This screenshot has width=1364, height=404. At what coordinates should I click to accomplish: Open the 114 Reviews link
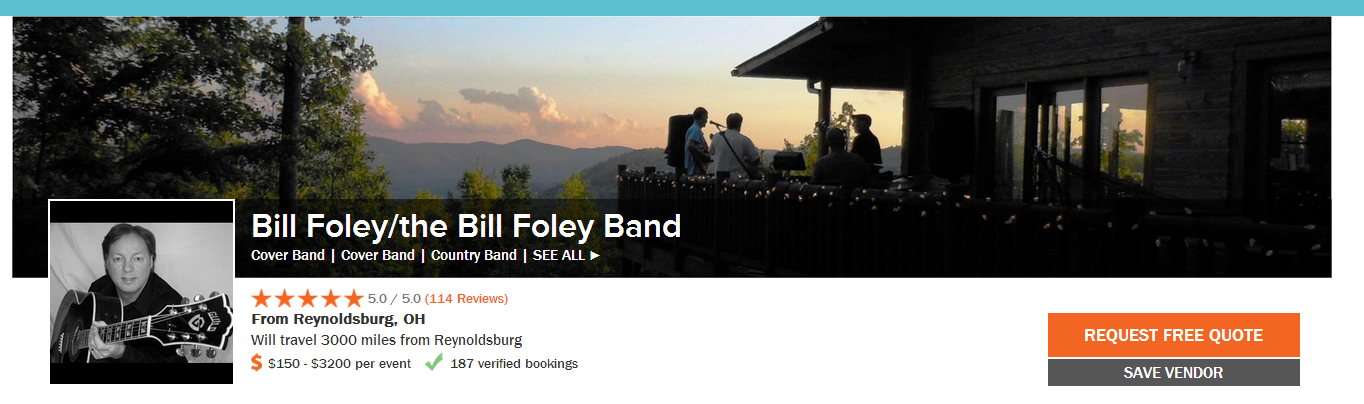click(466, 299)
